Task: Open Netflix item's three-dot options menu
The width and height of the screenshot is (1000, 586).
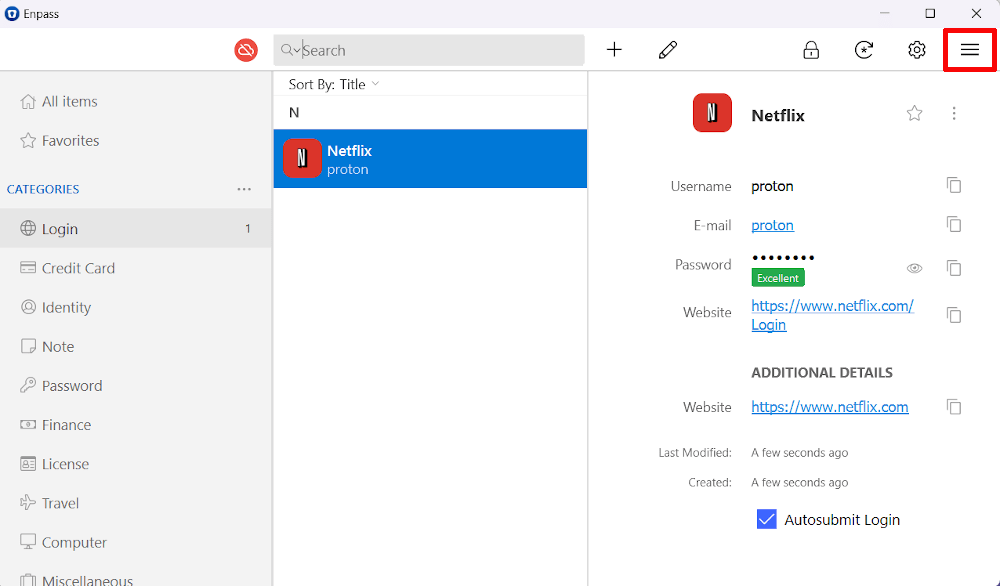Action: tap(953, 114)
